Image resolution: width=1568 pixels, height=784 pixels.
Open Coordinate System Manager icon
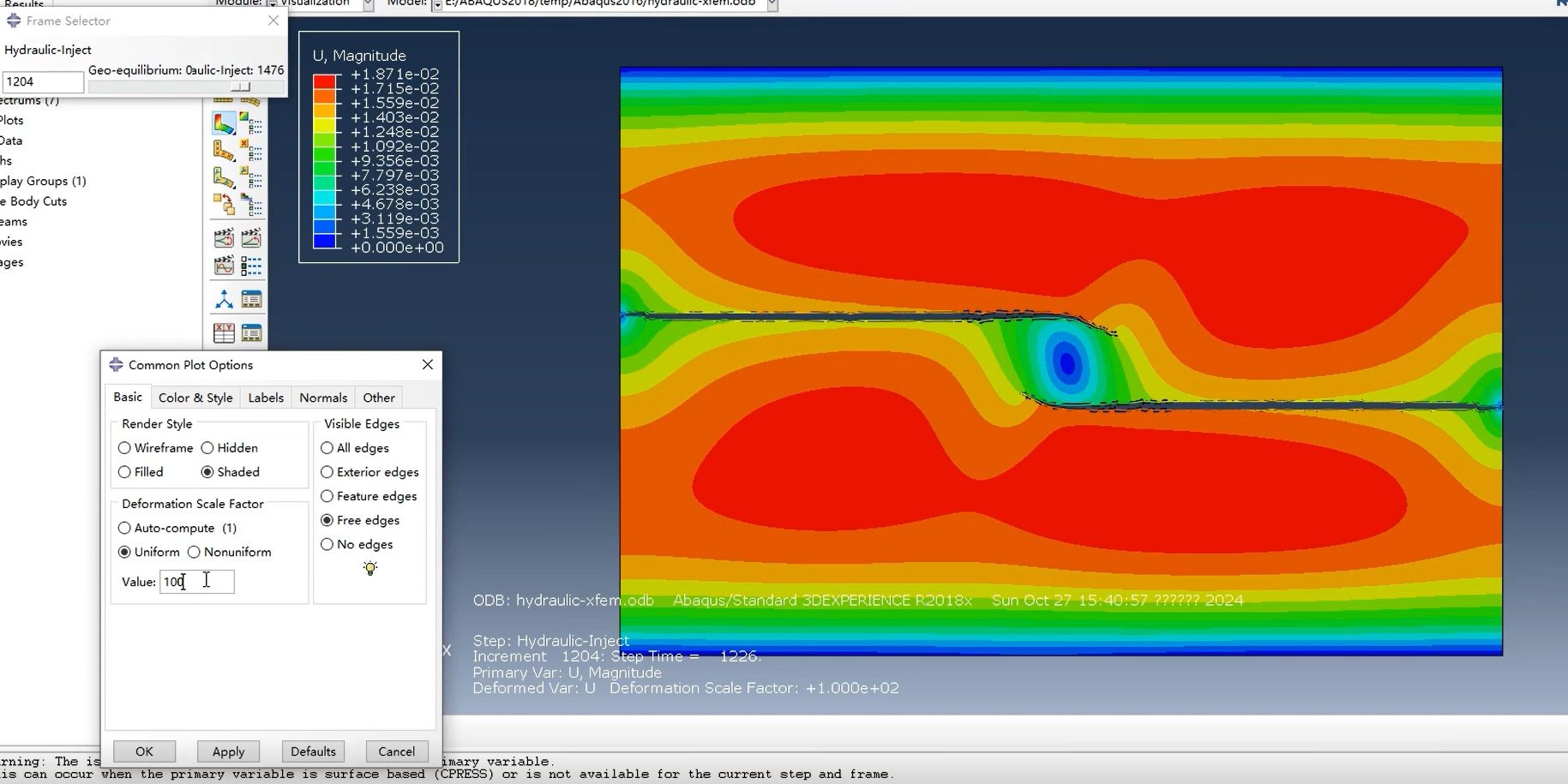[x=251, y=299]
